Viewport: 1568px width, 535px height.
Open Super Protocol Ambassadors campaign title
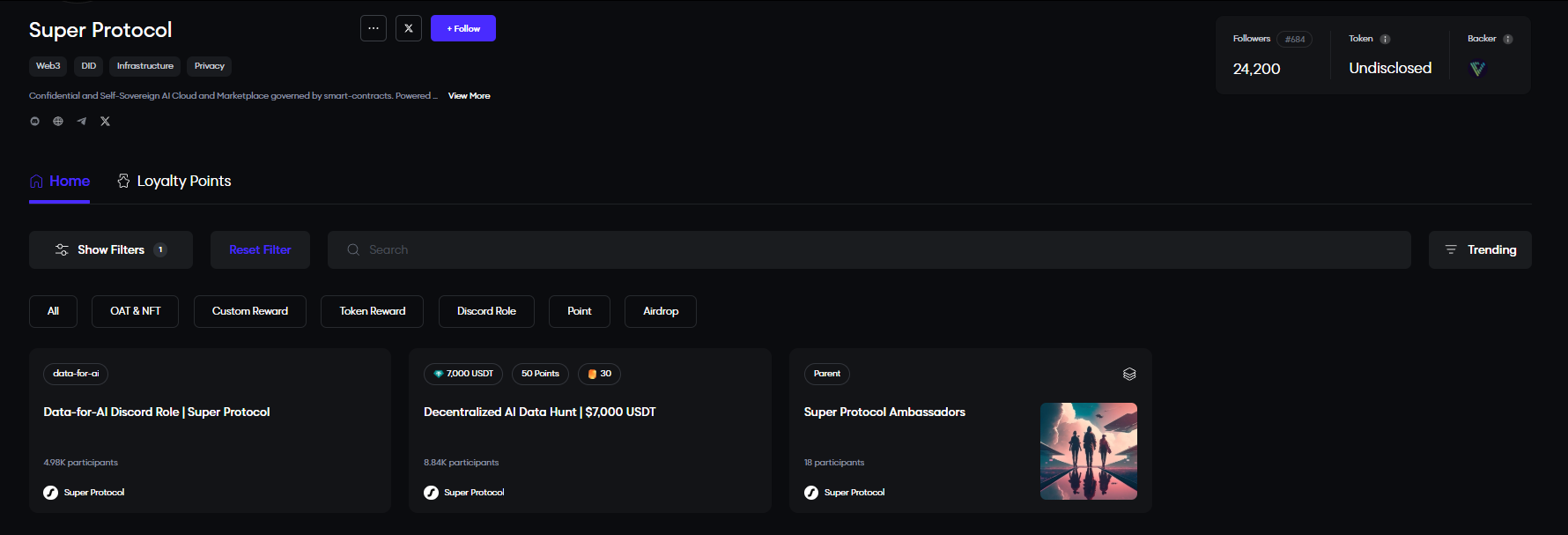(x=884, y=412)
